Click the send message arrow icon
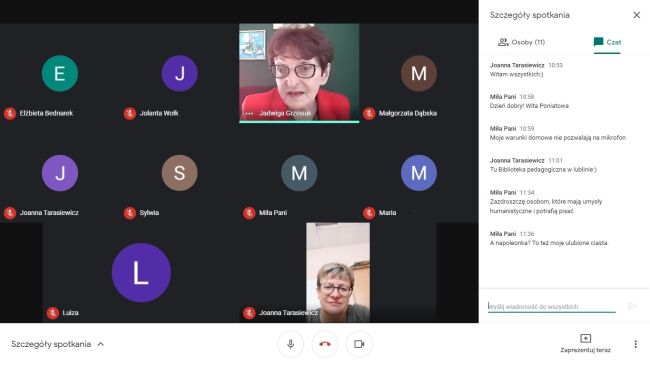The width and height of the screenshot is (650, 365). tap(632, 307)
